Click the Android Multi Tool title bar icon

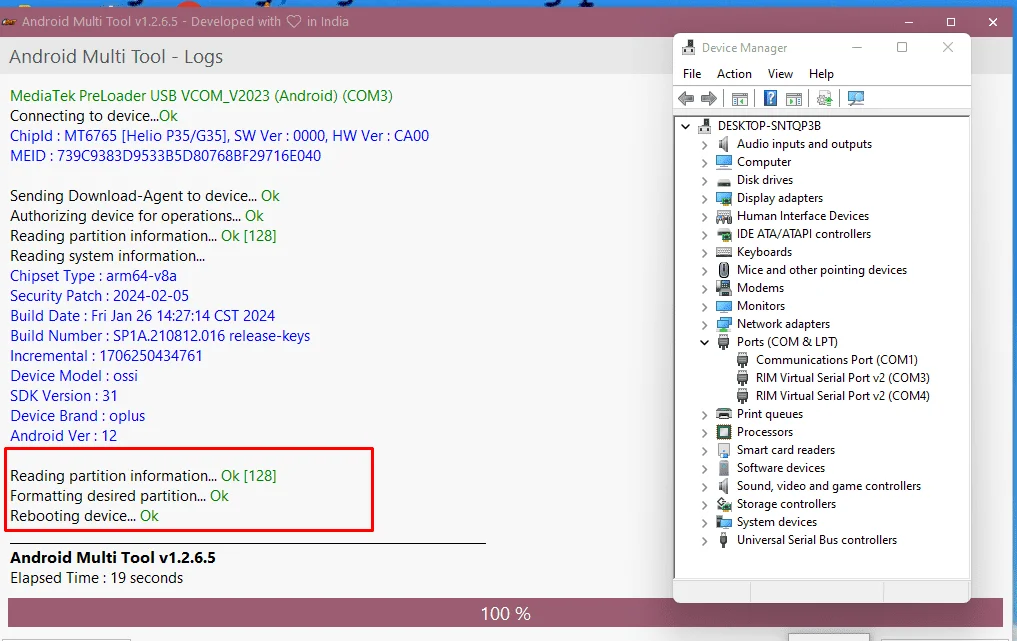(x=8, y=22)
